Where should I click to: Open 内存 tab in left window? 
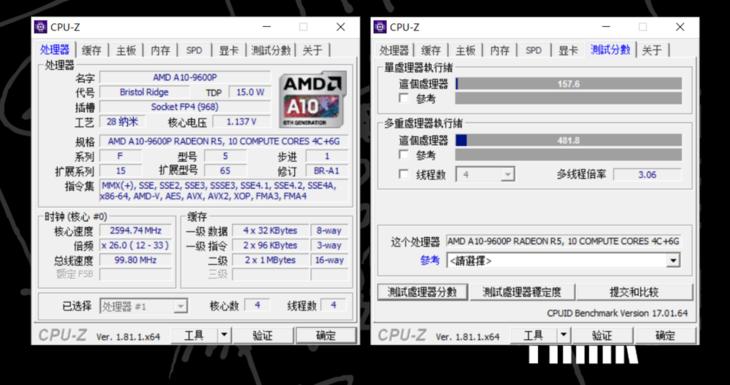click(161, 50)
